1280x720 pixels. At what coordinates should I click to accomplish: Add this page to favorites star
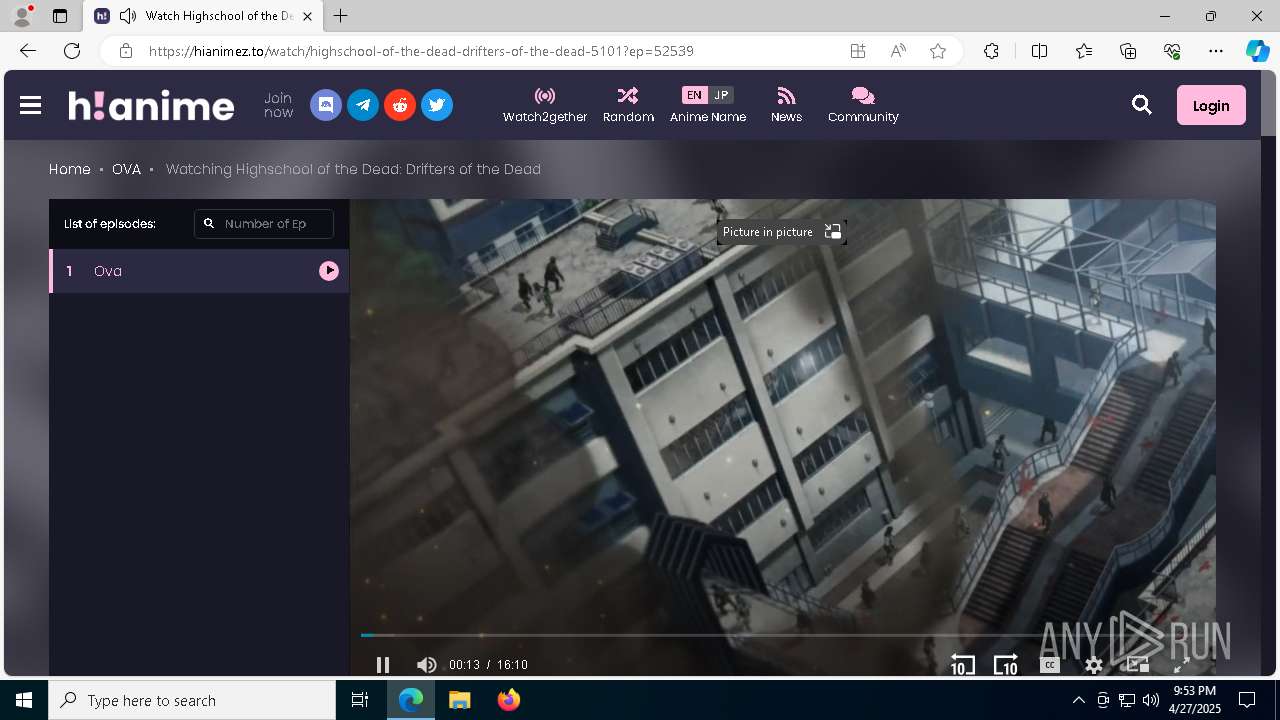click(938, 51)
